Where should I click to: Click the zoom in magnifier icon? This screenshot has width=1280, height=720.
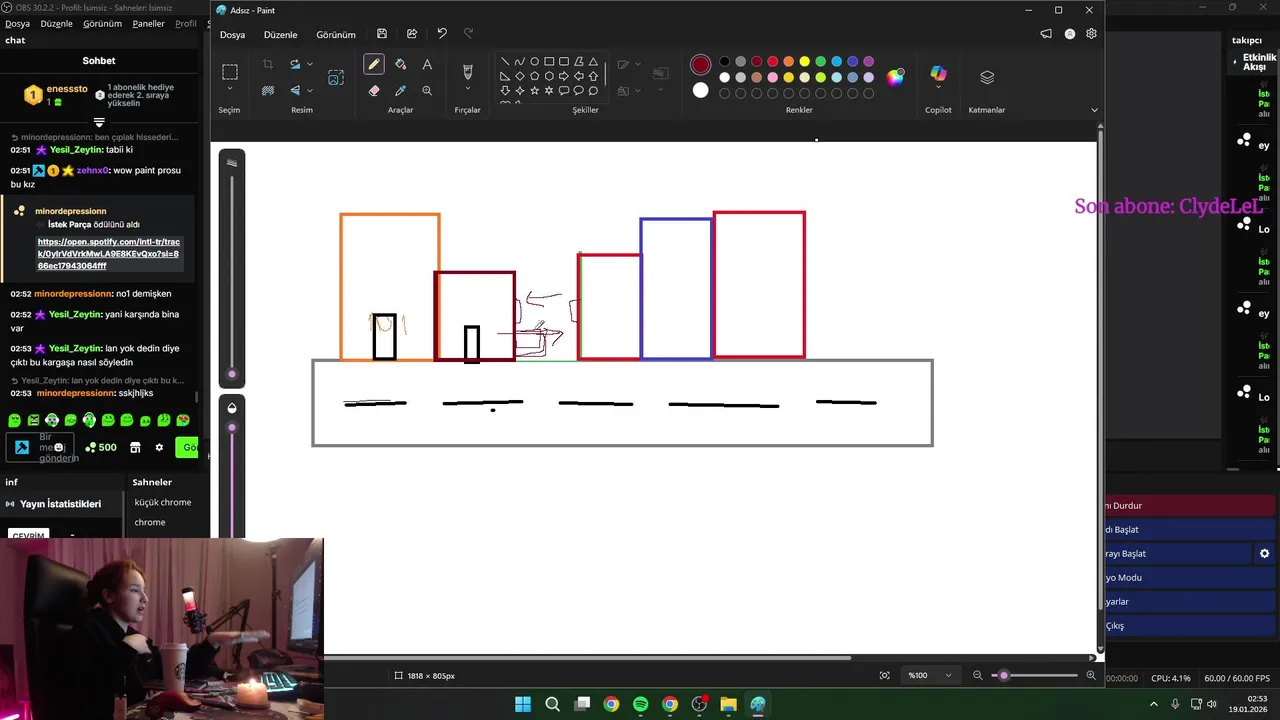tap(1091, 676)
